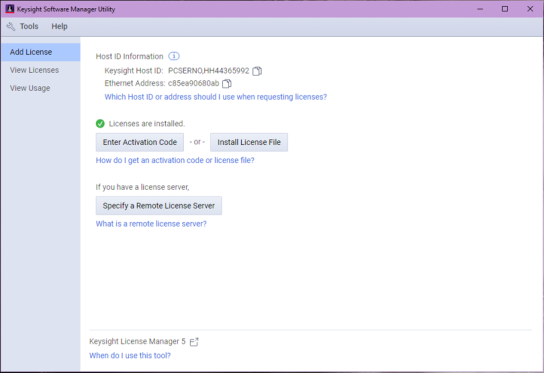Image resolution: width=544 pixels, height=373 pixels.
Task: Click Enter Activation Code button
Action: click(x=140, y=142)
